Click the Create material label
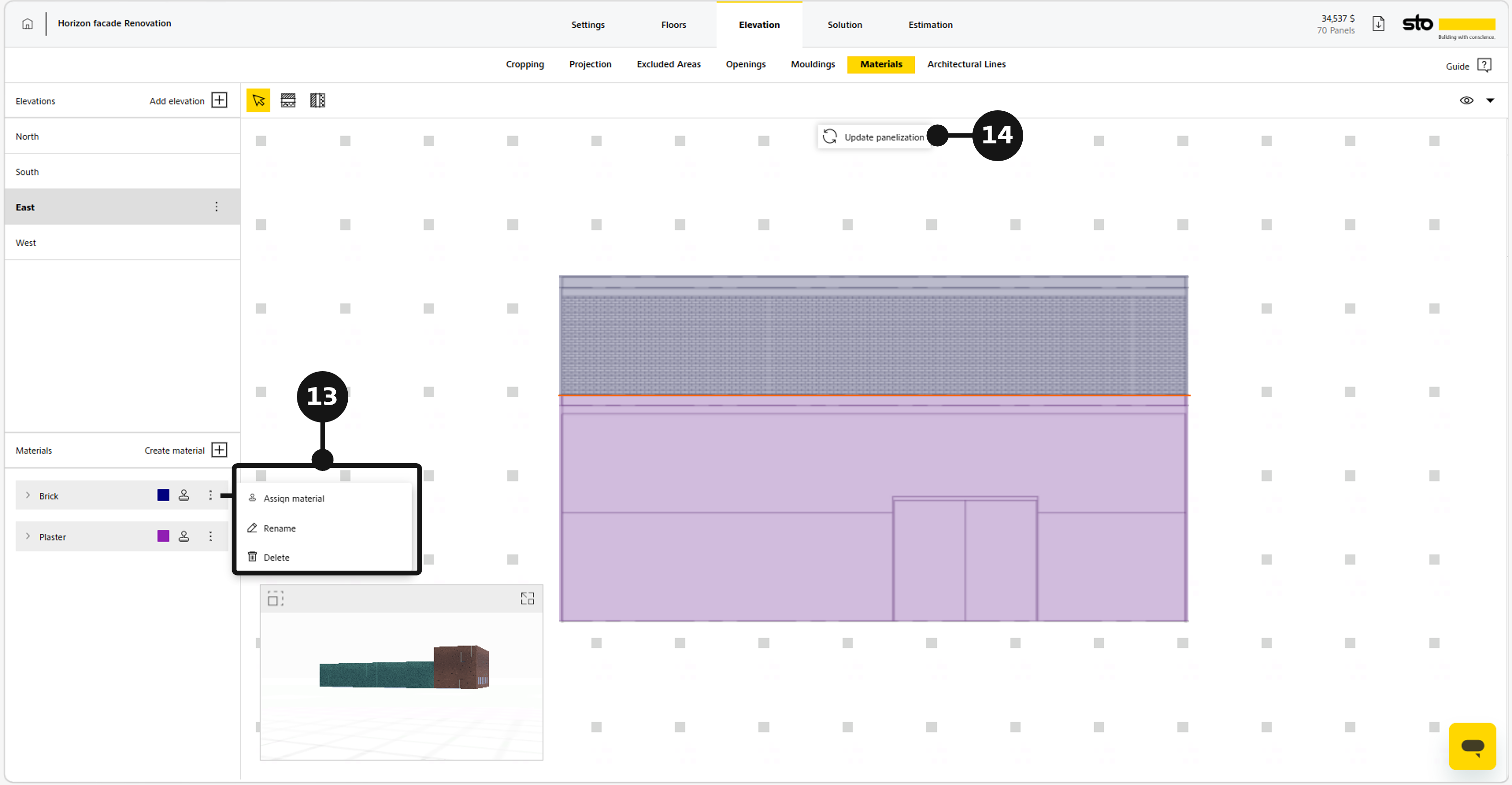1512x785 pixels. [174, 451]
